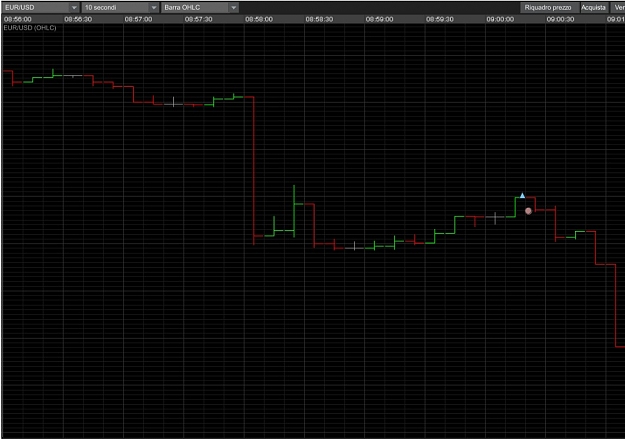Click the Riquadro prezzo button
The height and width of the screenshot is (439, 625).
(x=548, y=8)
